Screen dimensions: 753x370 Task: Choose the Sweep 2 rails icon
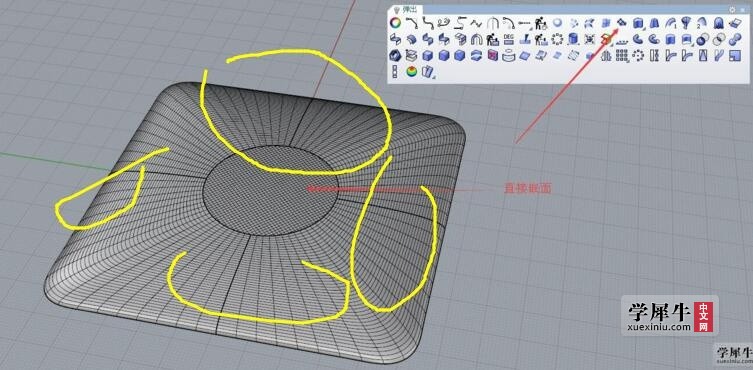pos(702,22)
